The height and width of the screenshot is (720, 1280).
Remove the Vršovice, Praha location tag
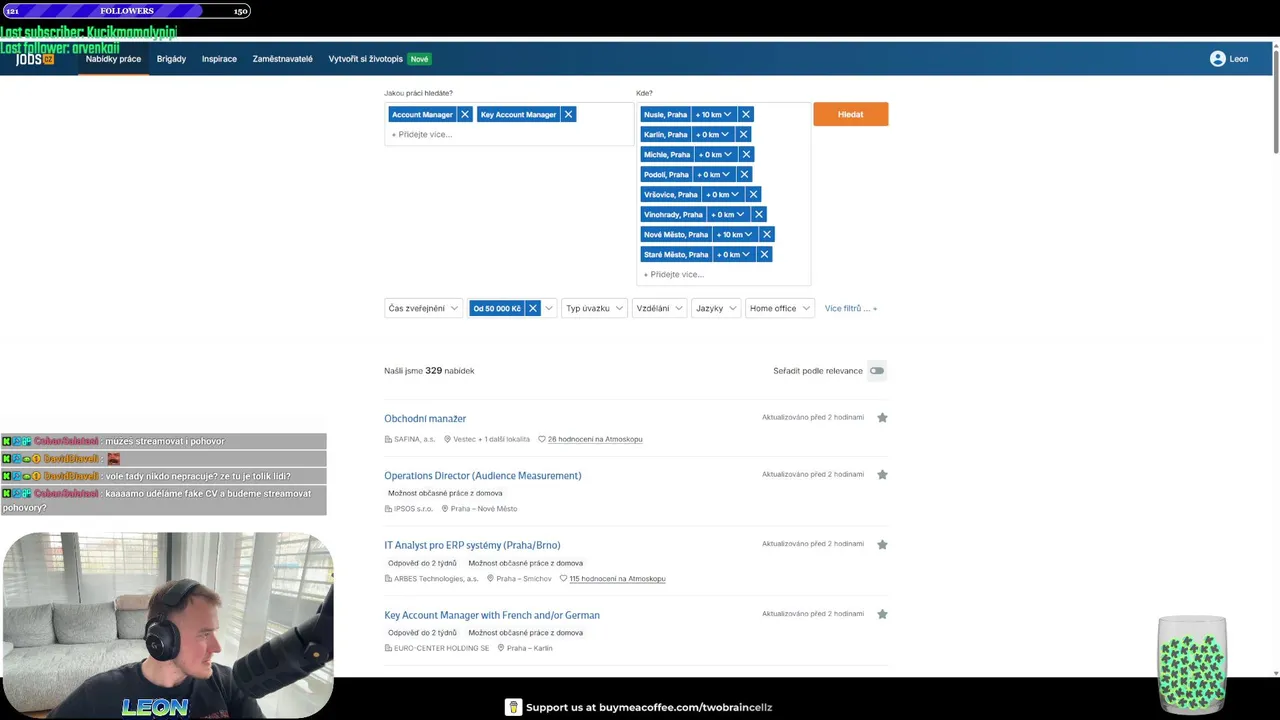pos(753,195)
